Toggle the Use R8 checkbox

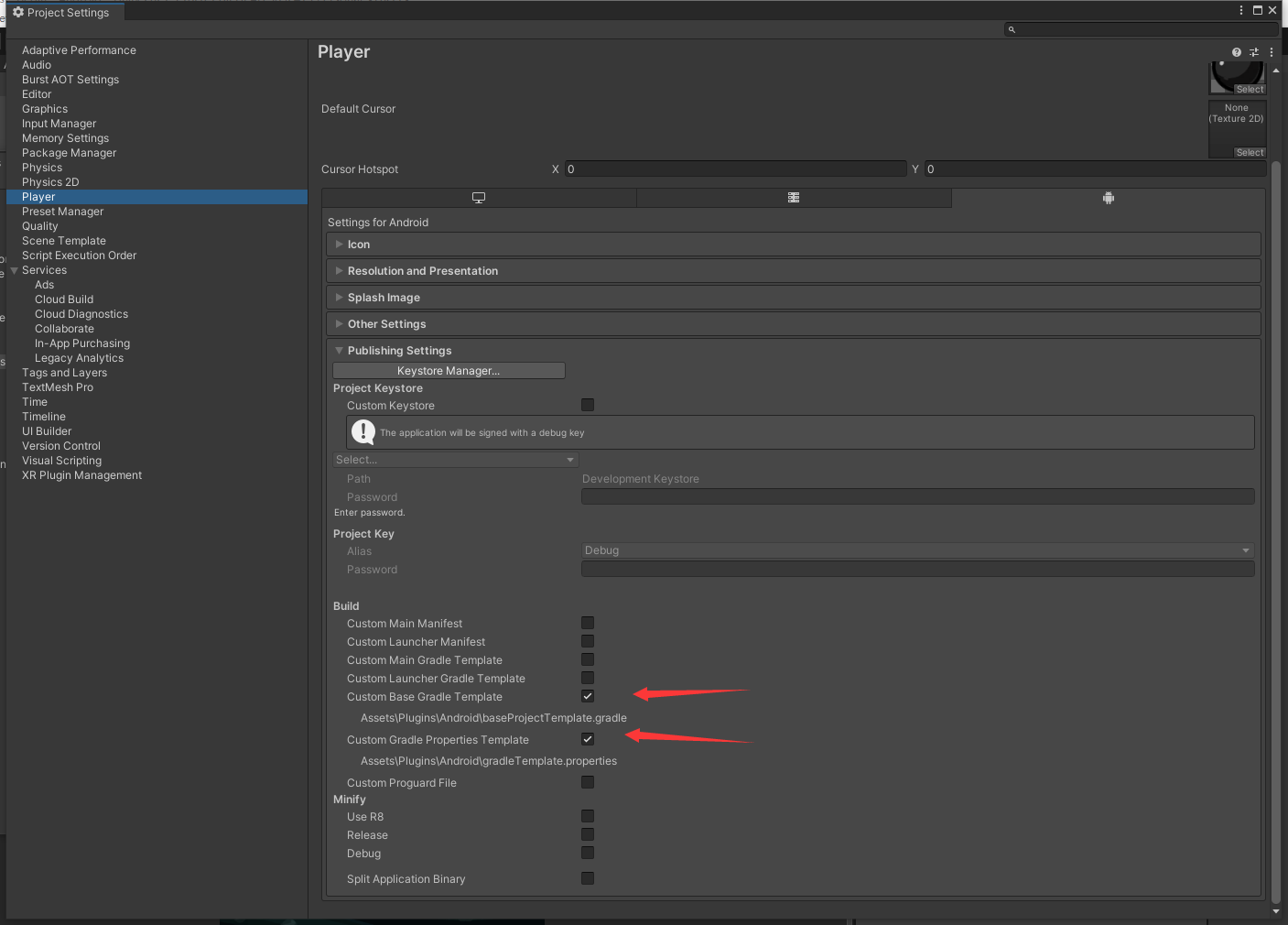pos(588,816)
